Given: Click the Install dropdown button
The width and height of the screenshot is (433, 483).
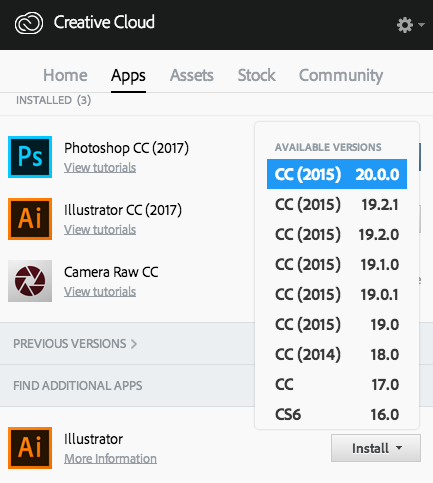Looking at the screenshot, I should pyautogui.click(x=376, y=448).
